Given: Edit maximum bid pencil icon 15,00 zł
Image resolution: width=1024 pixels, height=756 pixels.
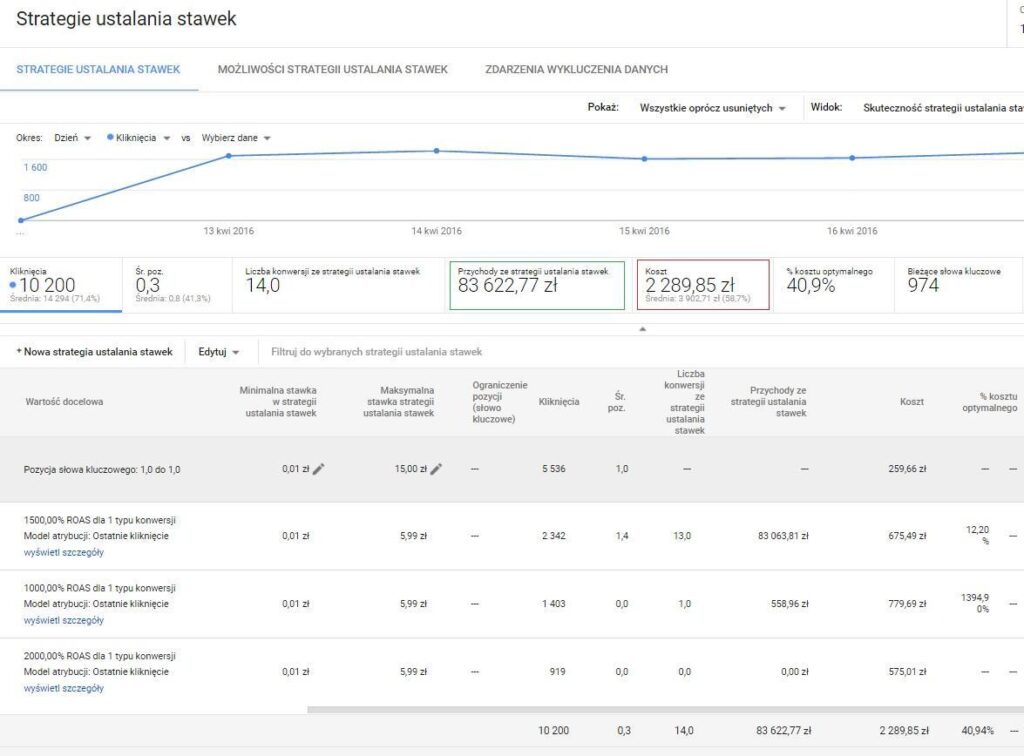Looking at the screenshot, I should point(436,469).
